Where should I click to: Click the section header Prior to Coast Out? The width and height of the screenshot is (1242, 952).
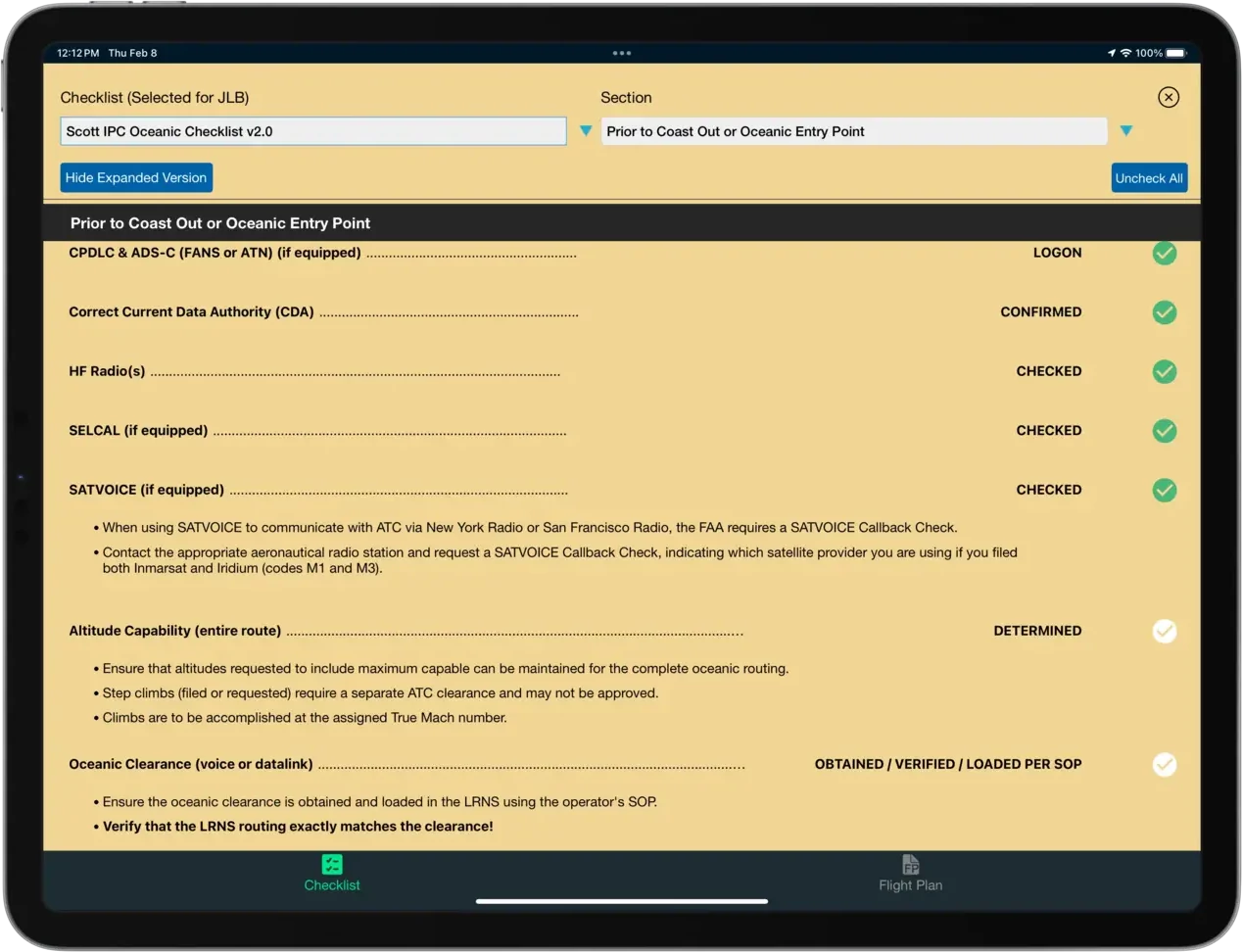[220, 223]
